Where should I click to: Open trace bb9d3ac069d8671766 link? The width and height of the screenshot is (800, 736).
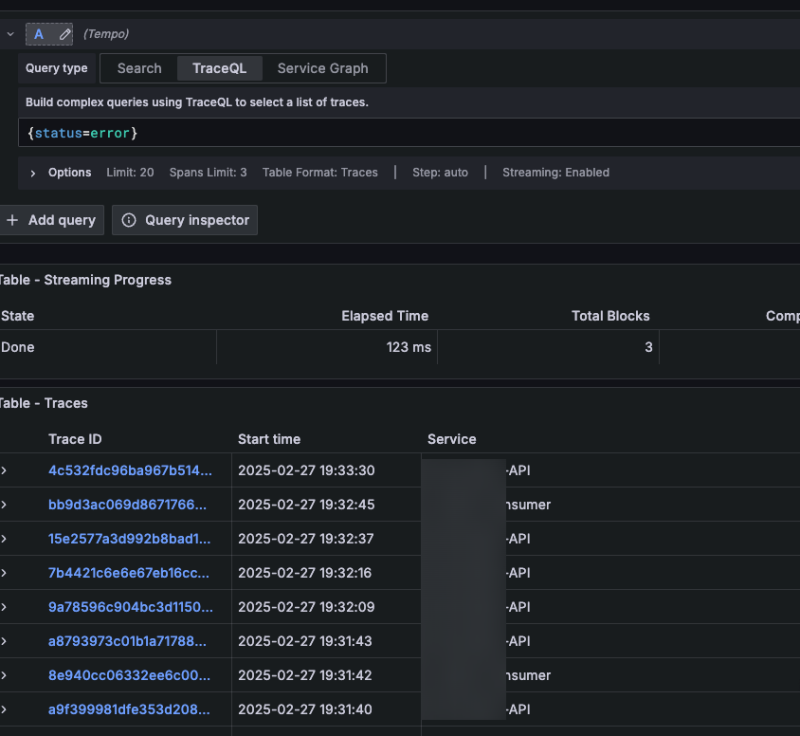coord(127,504)
